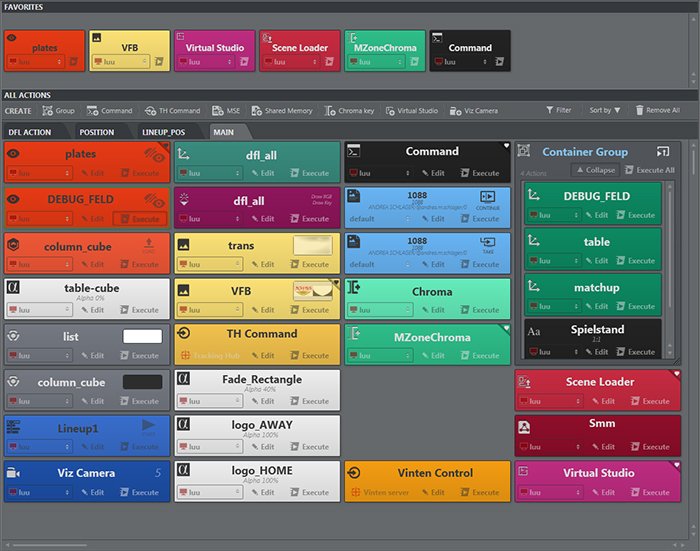
Task: Toggle favorite heart on Scene Loader action
Action: [x=676, y=373]
